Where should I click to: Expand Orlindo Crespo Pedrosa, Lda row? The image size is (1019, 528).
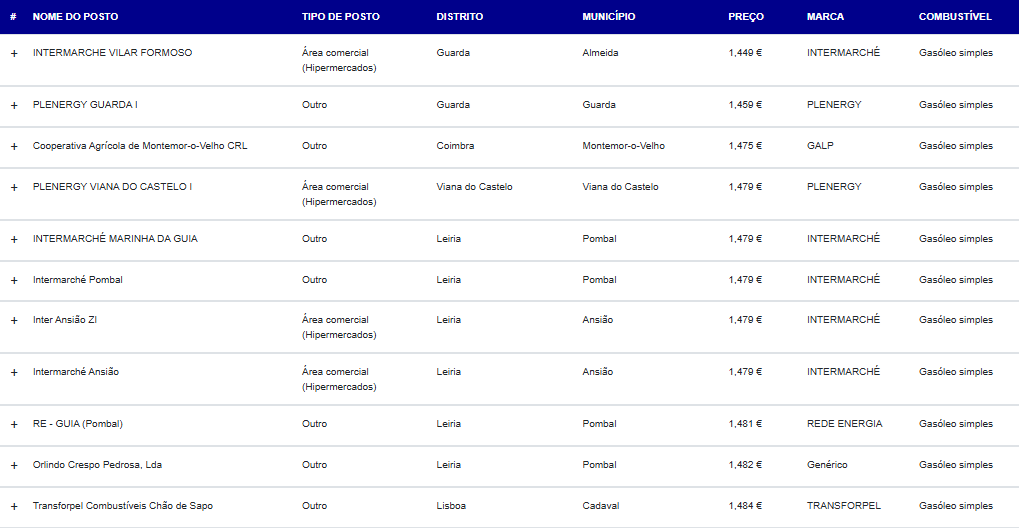click(14, 465)
